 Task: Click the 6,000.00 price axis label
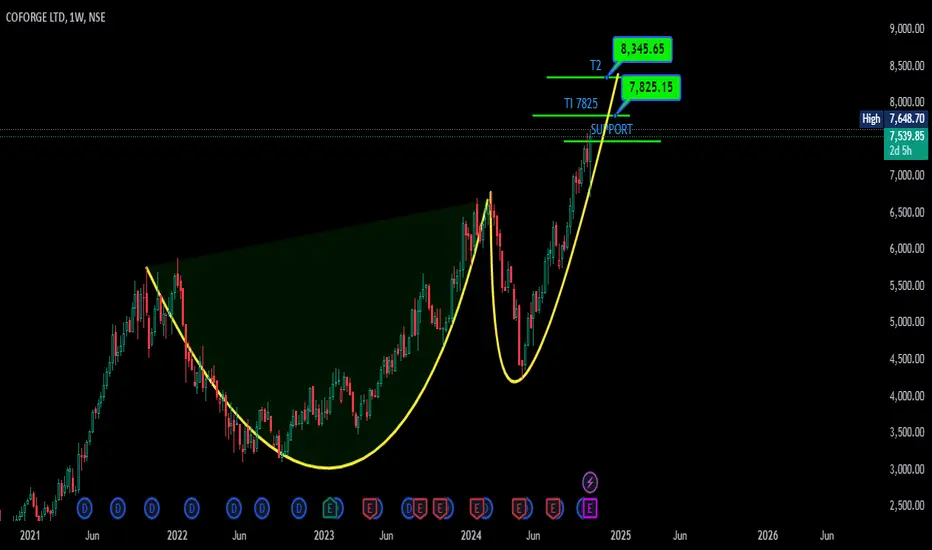pyautogui.click(x=906, y=249)
